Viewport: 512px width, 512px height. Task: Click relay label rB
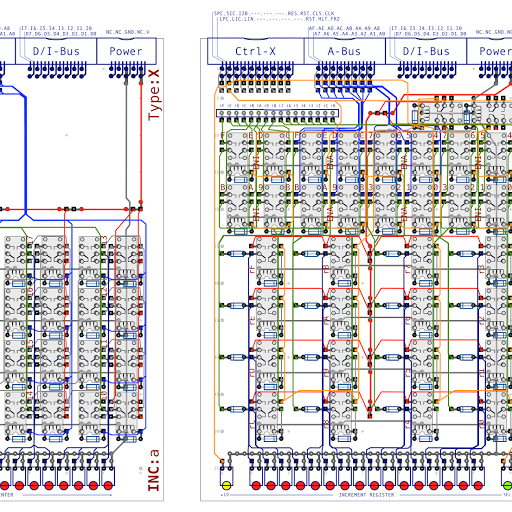tap(326, 269)
